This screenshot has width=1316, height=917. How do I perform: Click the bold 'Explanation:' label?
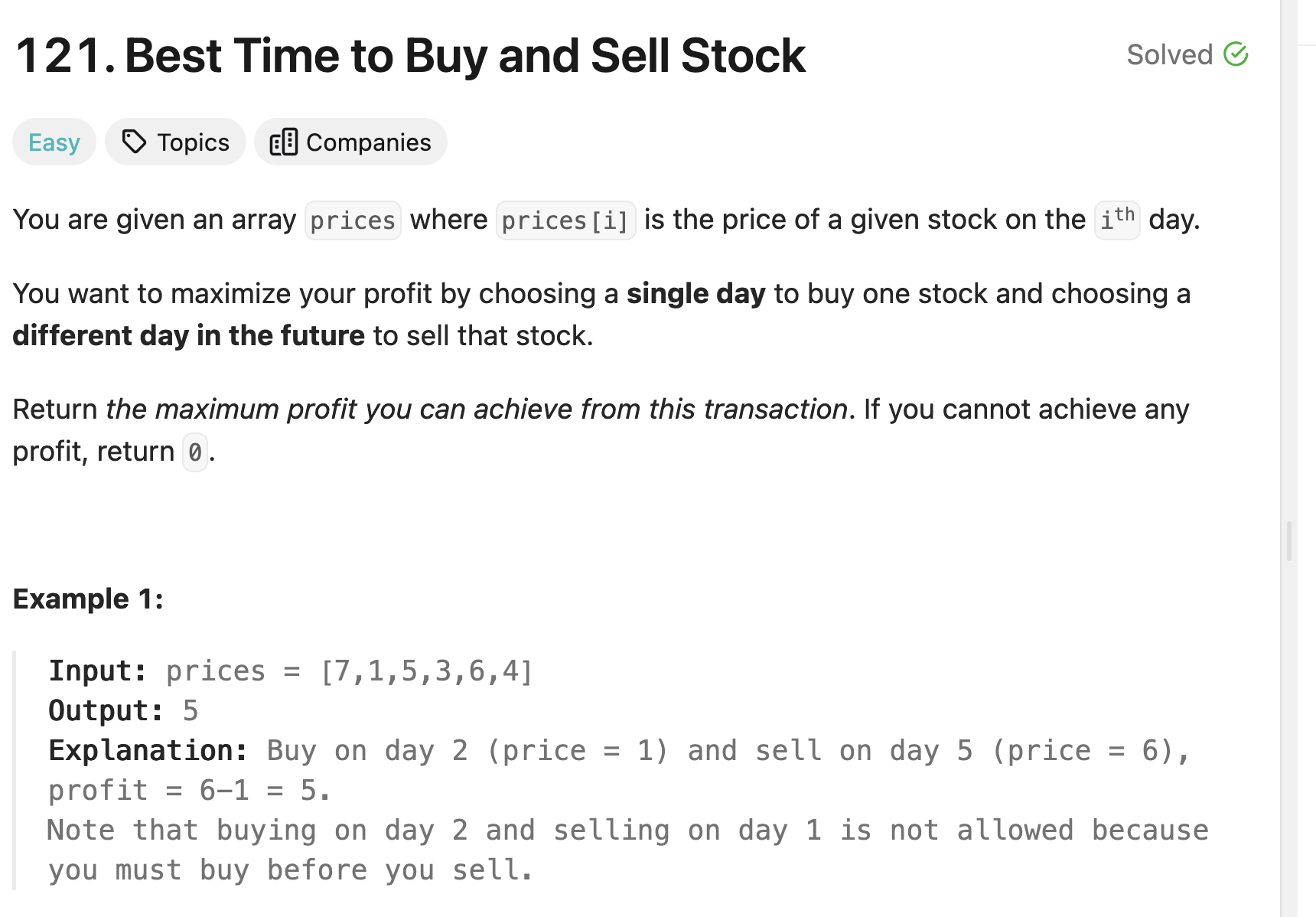coord(148,751)
